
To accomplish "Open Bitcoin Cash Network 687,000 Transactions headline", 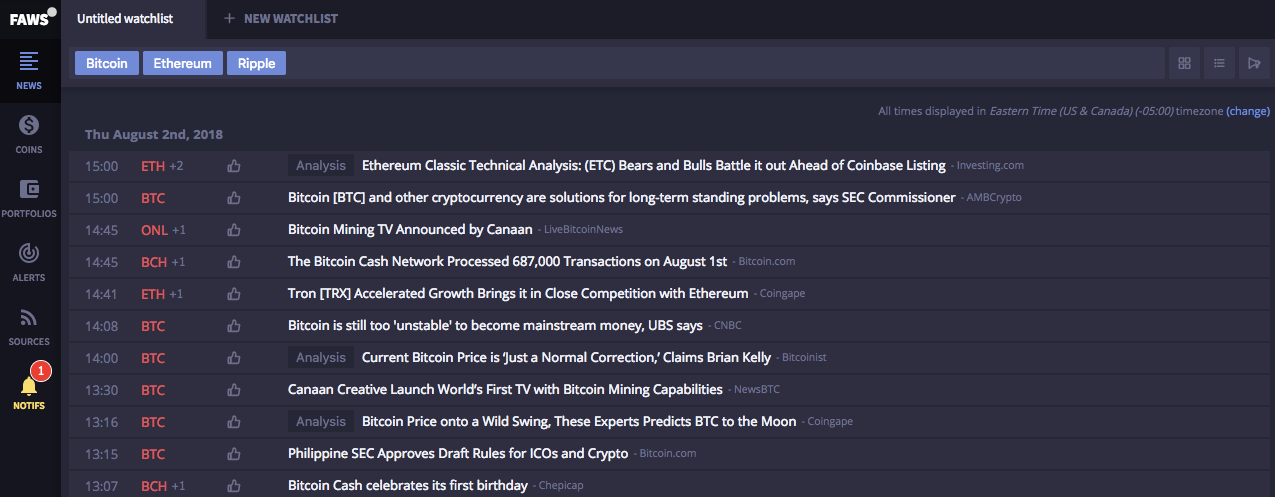I will click(x=508, y=262).
